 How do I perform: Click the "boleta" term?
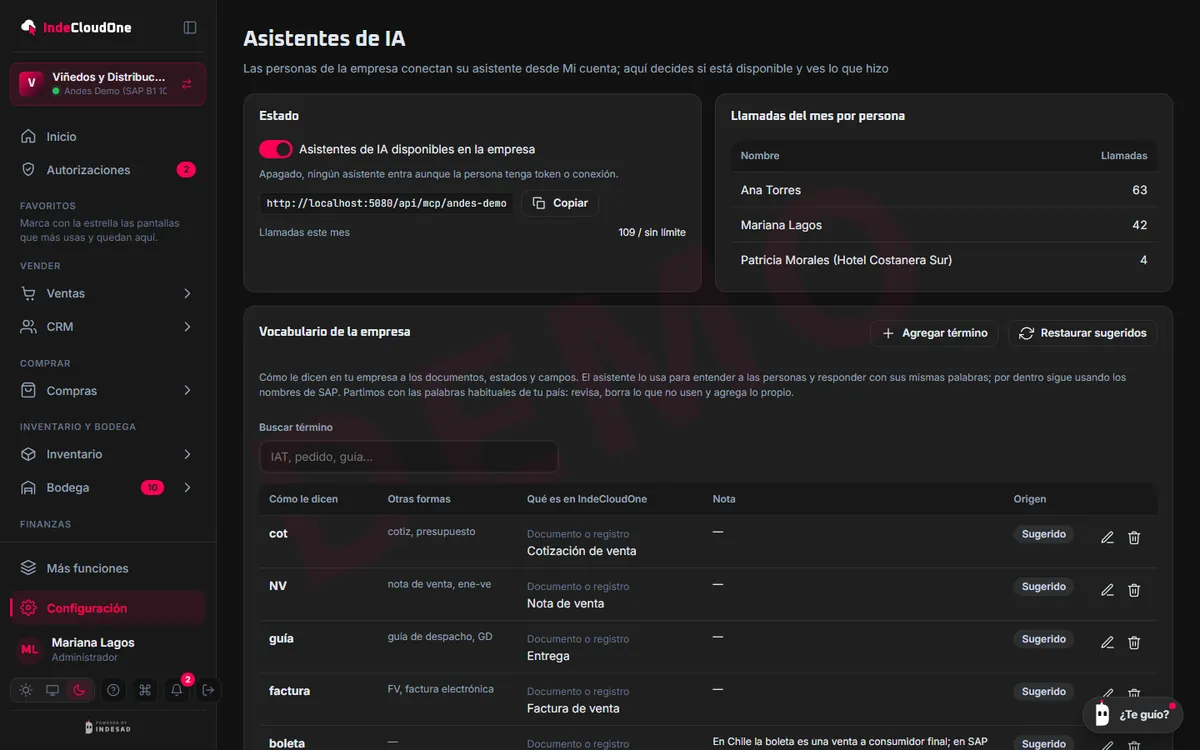click(x=287, y=743)
